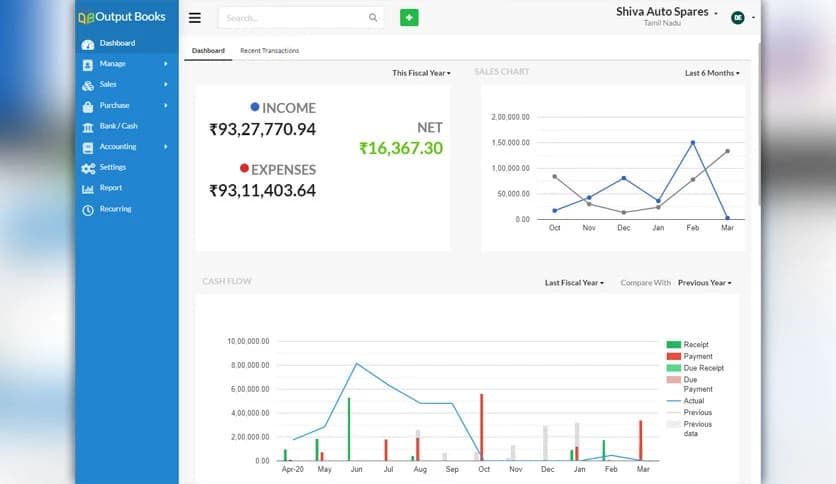Toggle the Receipt legend color swatch

coord(673,345)
